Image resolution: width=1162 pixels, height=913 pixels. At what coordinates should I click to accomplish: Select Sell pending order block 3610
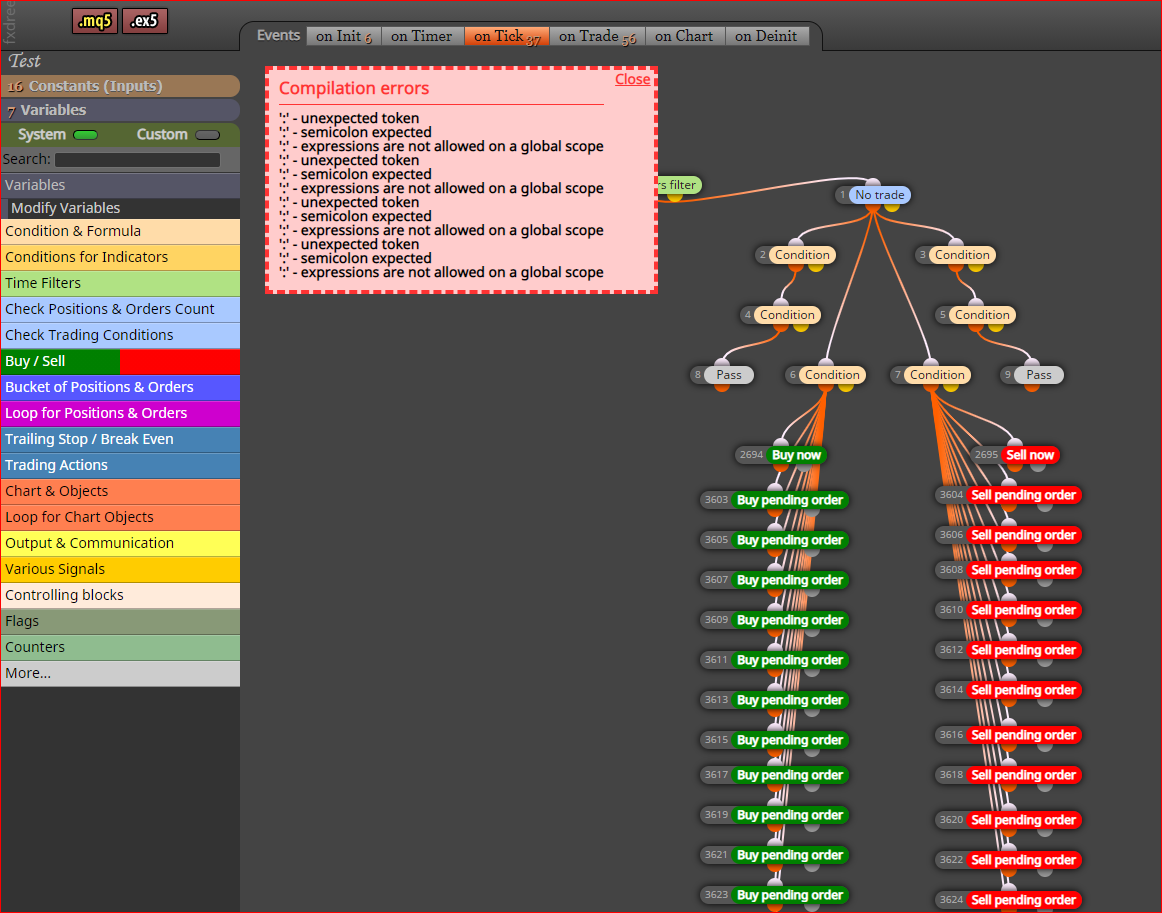1023,610
